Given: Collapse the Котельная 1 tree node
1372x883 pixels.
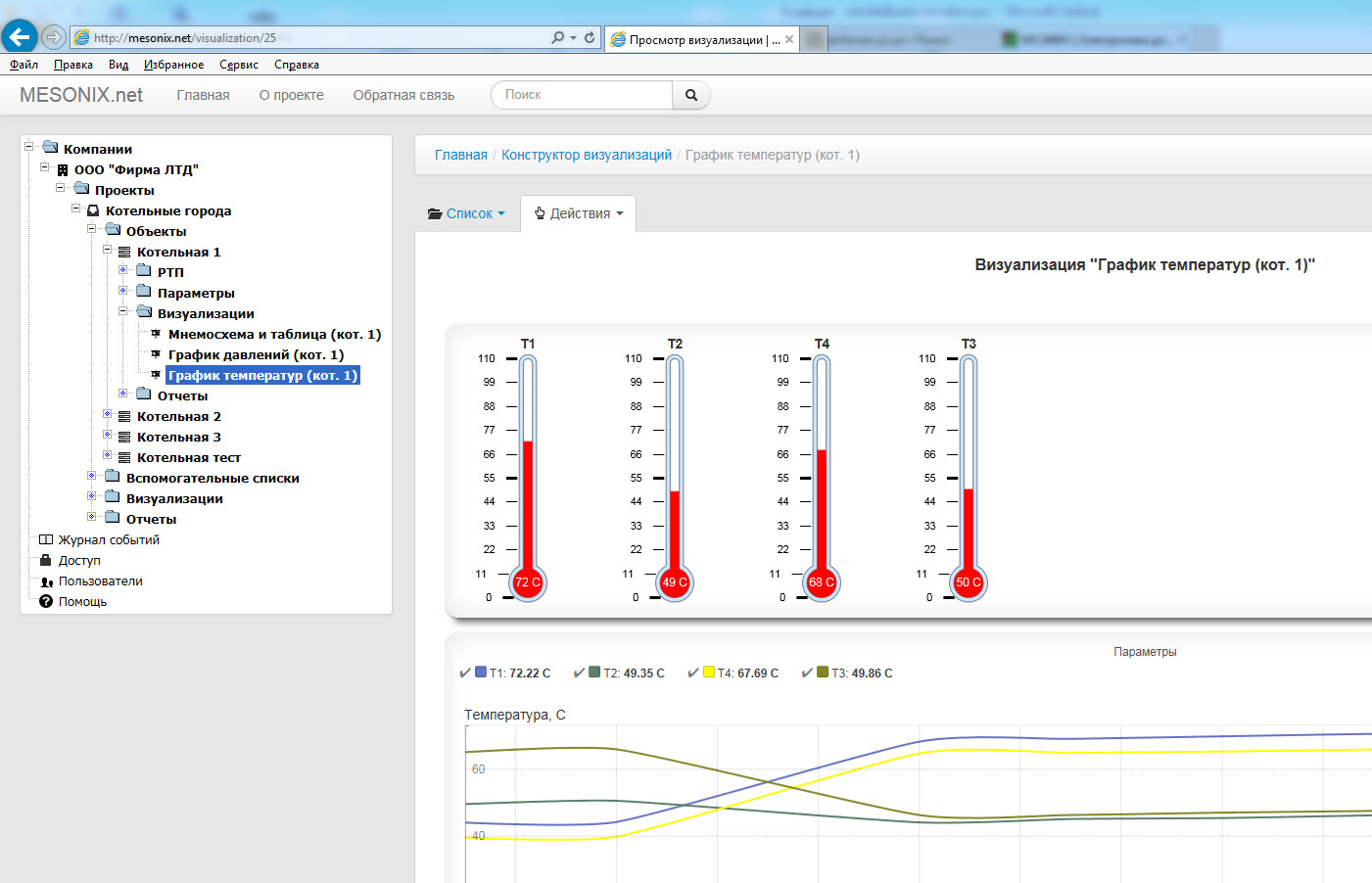Looking at the screenshot, I should pos(108,250).
